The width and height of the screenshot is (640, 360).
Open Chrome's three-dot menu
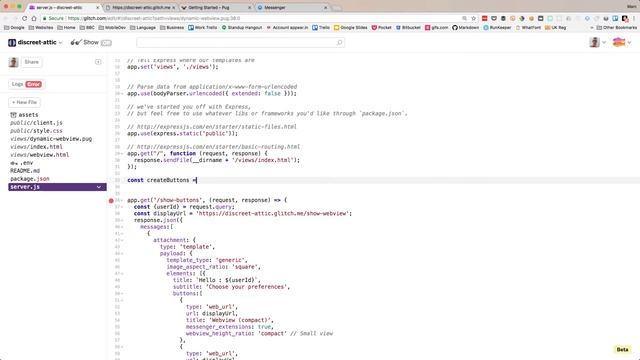[634, 18]
